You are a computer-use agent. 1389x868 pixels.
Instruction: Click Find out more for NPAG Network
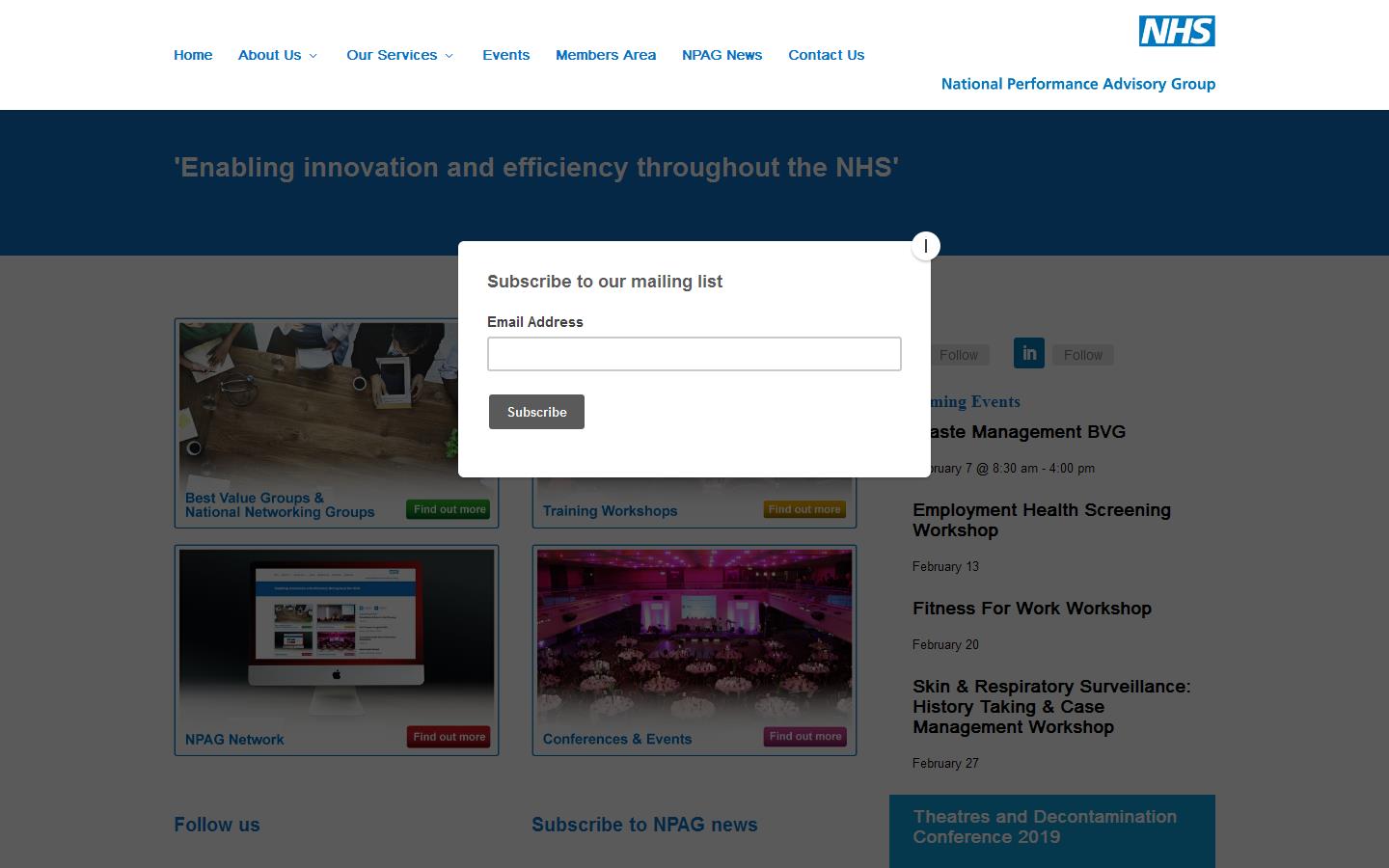448,736
